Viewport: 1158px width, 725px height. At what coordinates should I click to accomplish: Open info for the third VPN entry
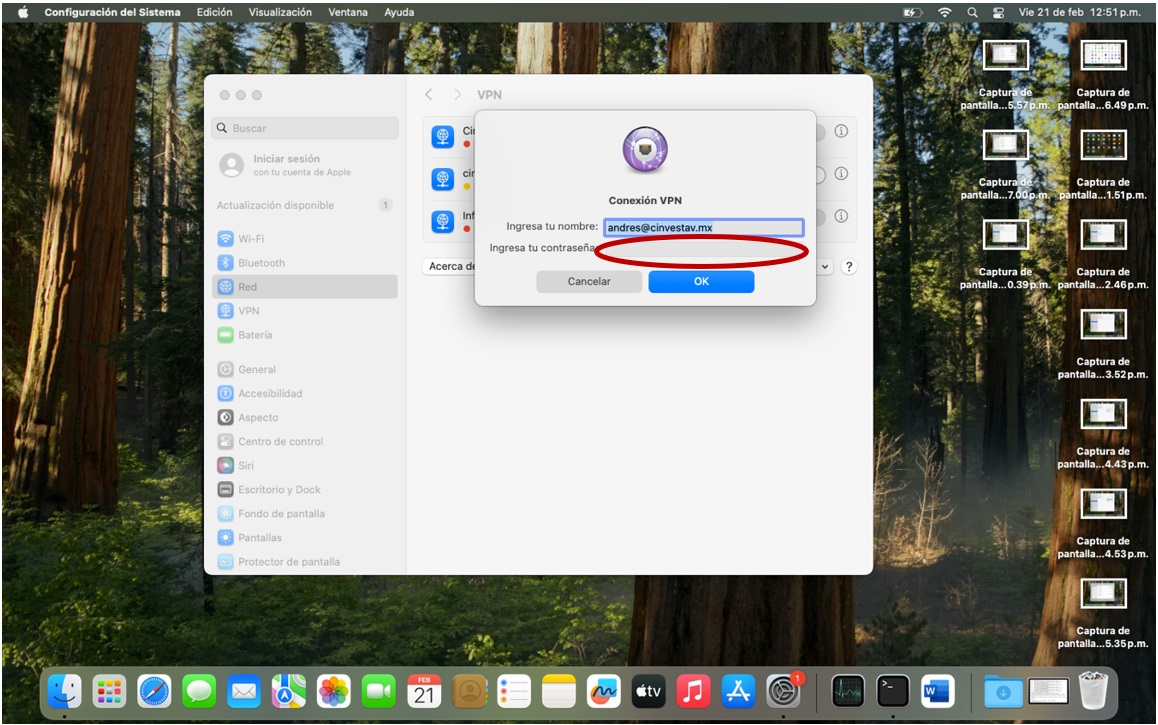tap(841, 216)
